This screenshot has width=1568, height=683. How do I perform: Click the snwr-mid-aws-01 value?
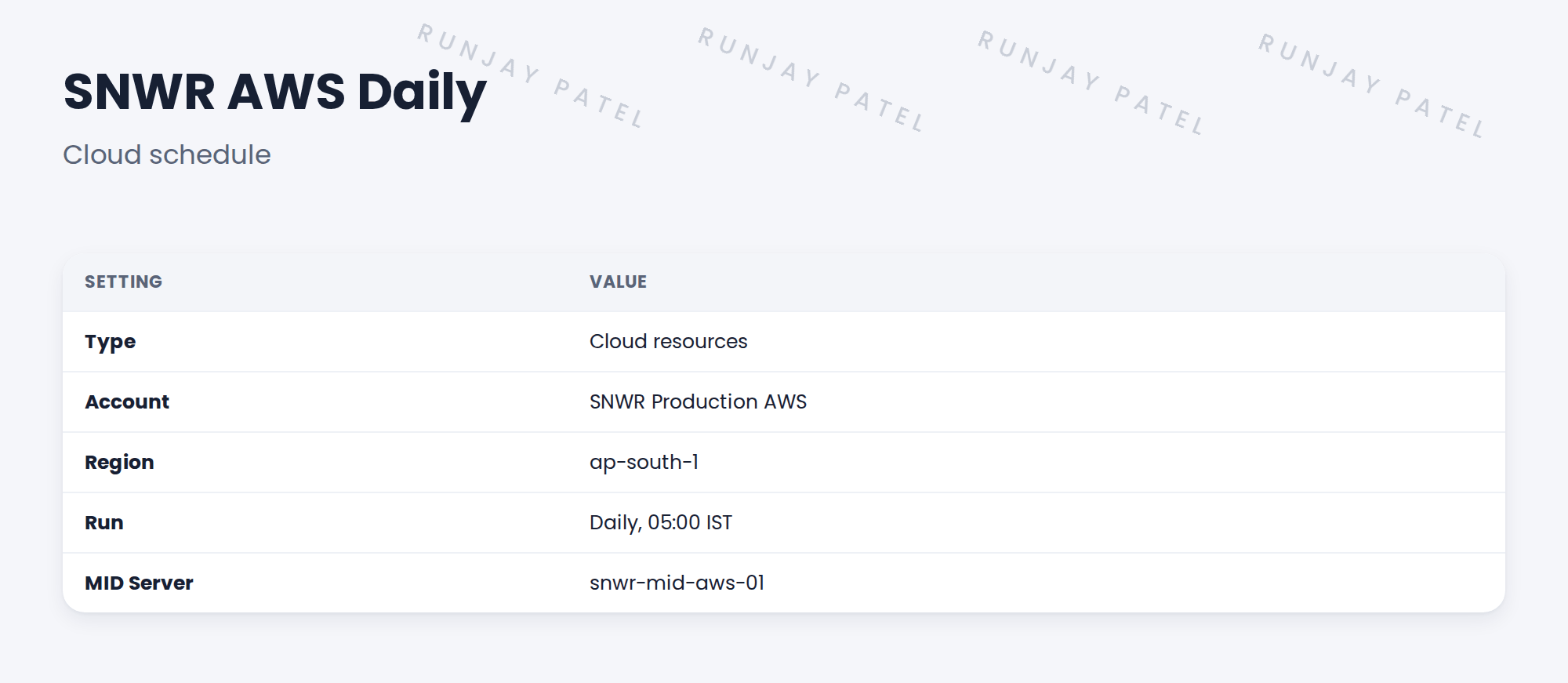677,583
